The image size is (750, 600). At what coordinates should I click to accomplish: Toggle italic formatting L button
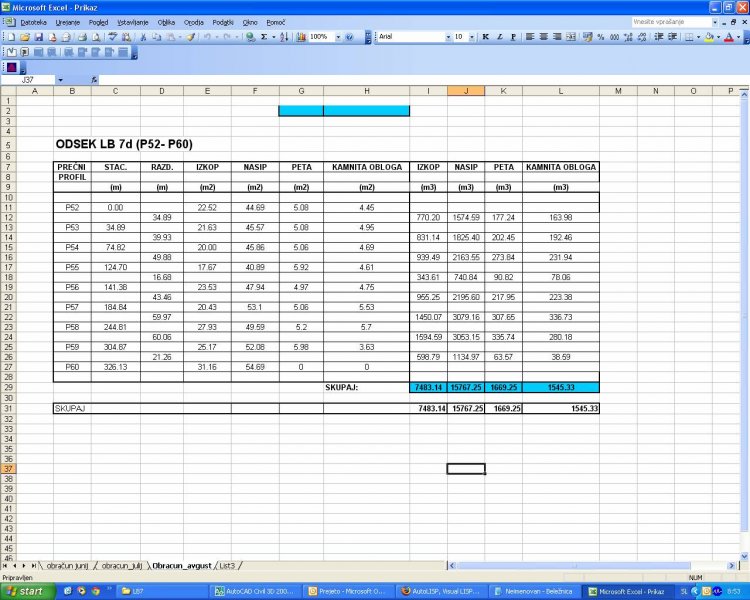tap(500, 37)
